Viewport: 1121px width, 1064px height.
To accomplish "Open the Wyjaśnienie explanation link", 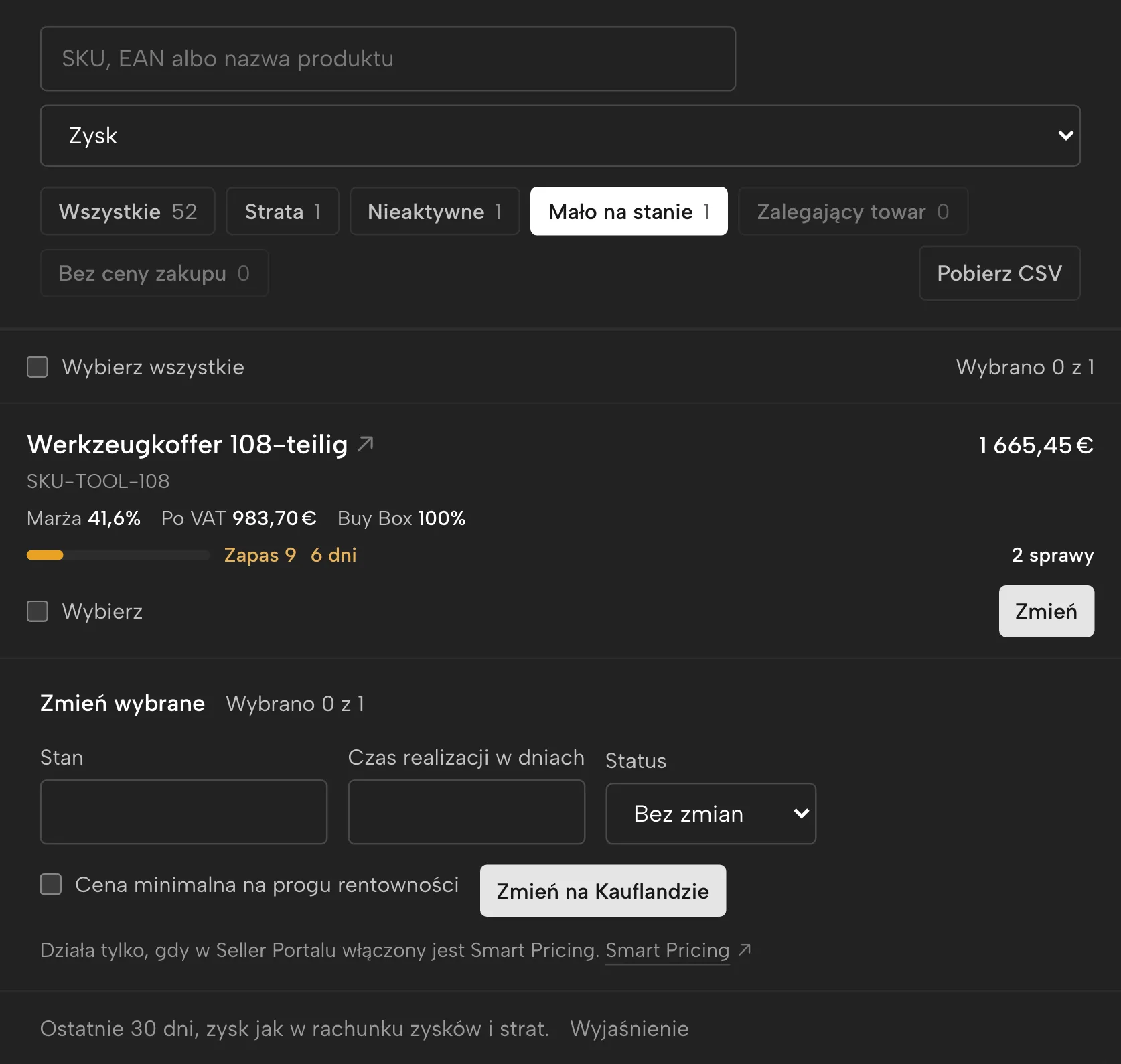I will point(629,1029).
